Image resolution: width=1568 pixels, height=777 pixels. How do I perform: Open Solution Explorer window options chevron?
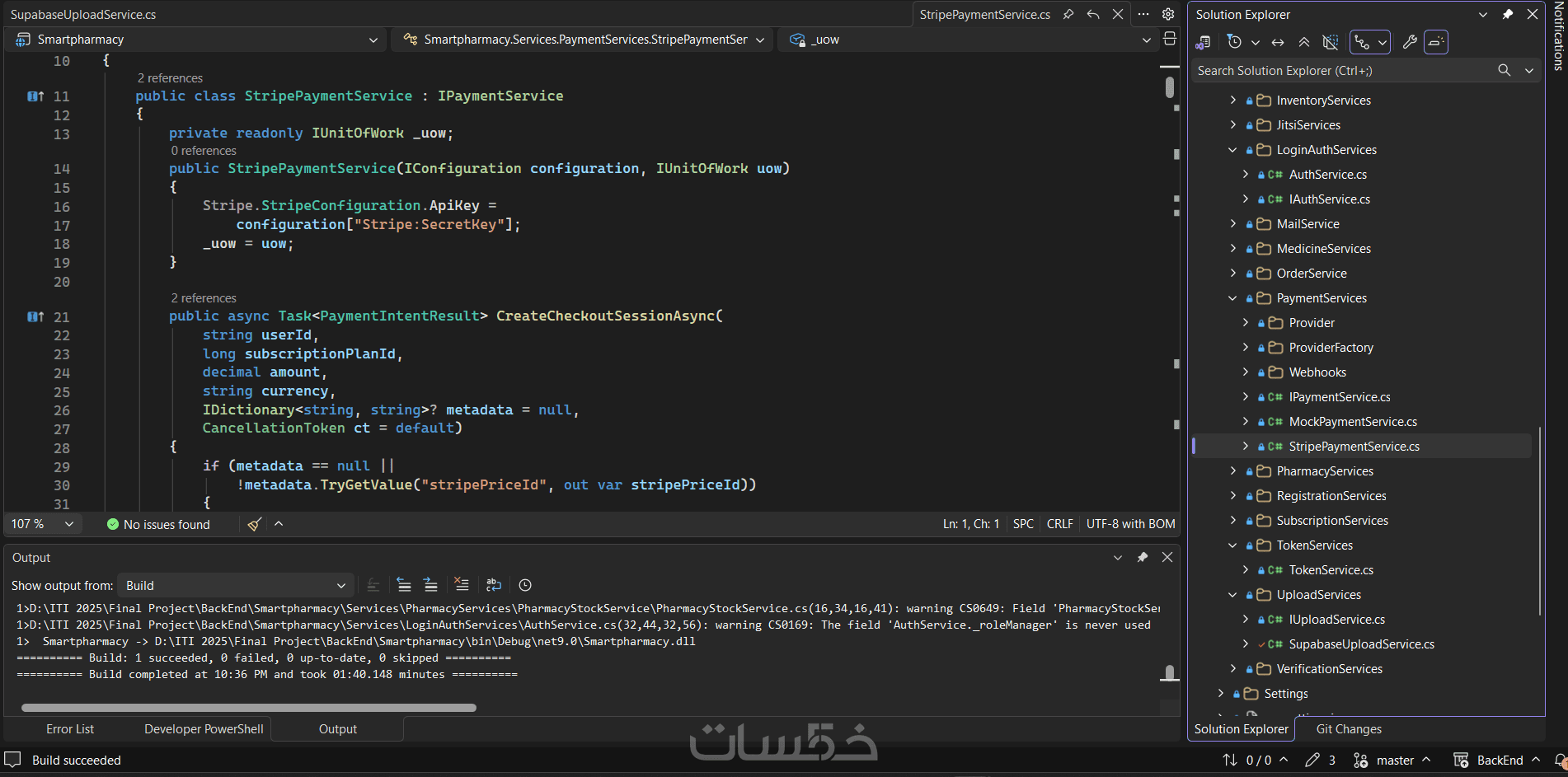[1483, 14]
